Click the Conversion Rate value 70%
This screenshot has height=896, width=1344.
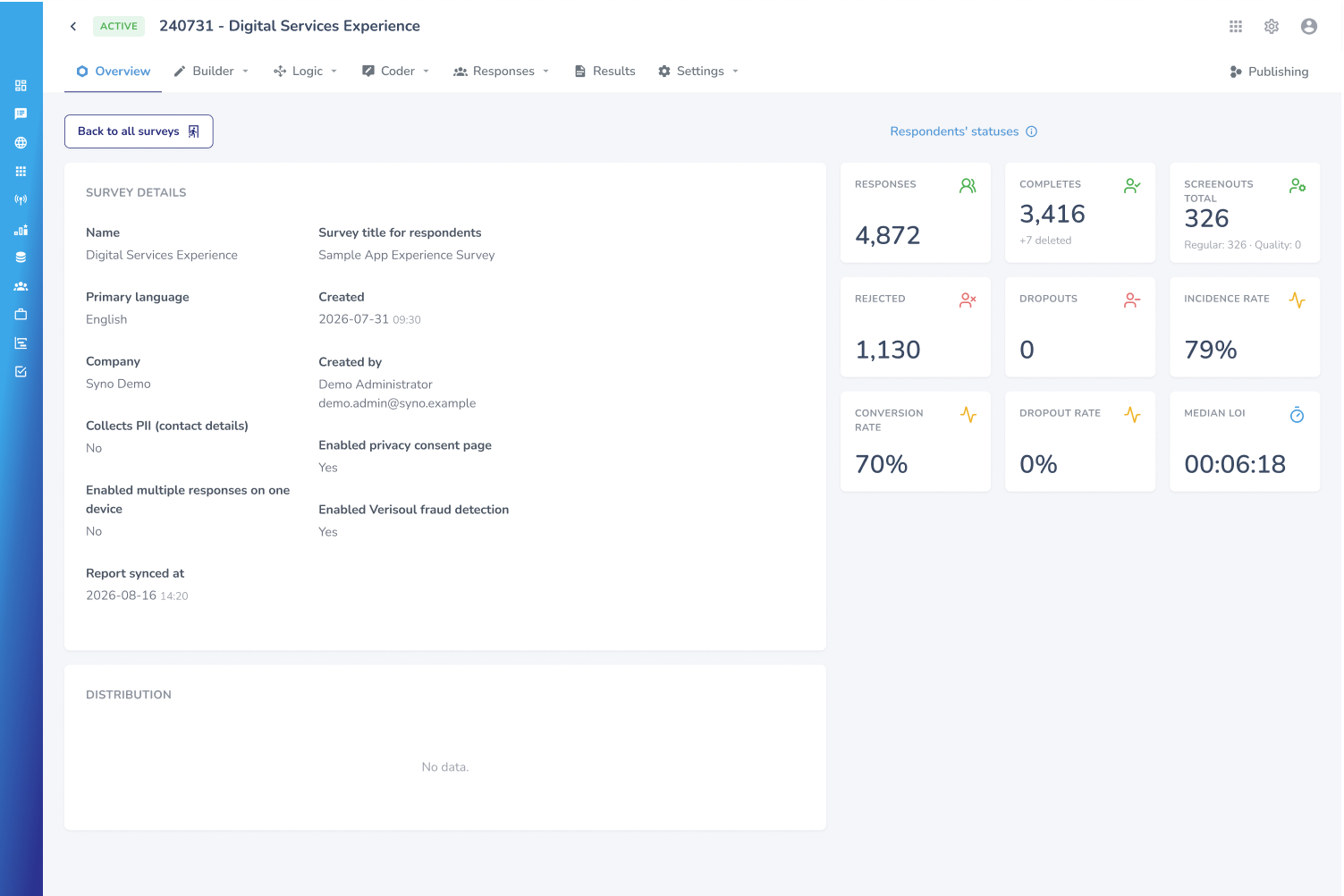pos(882,464)
